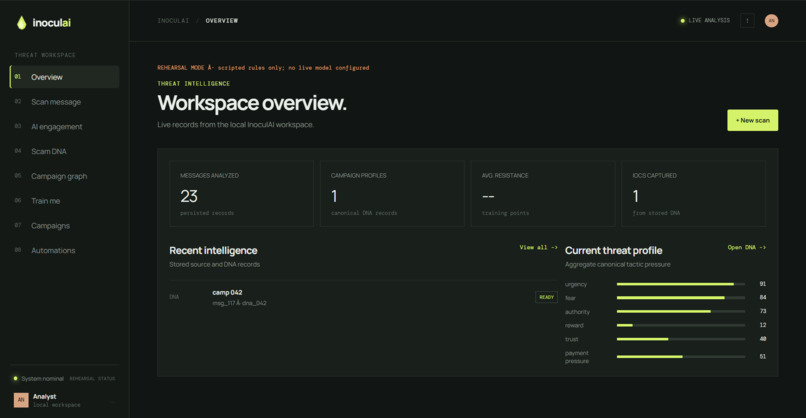Click the Analyst local workspace name
This screenshot has height=418, width=806.
pos(45,396)
